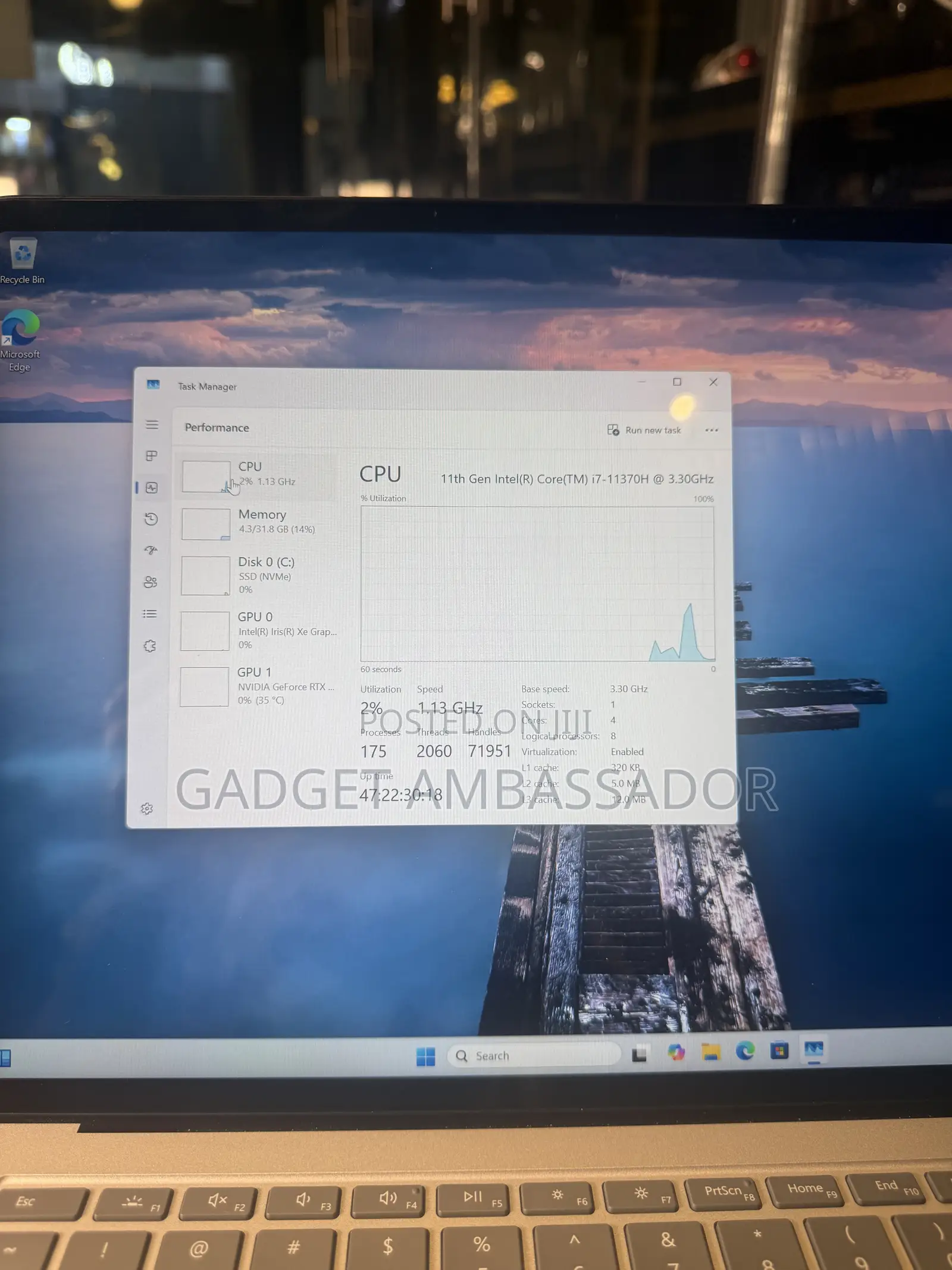The image size is (952, 1270).
Task: Open Microsoft Edge from the taskbar
Action: pos(745,1051)
